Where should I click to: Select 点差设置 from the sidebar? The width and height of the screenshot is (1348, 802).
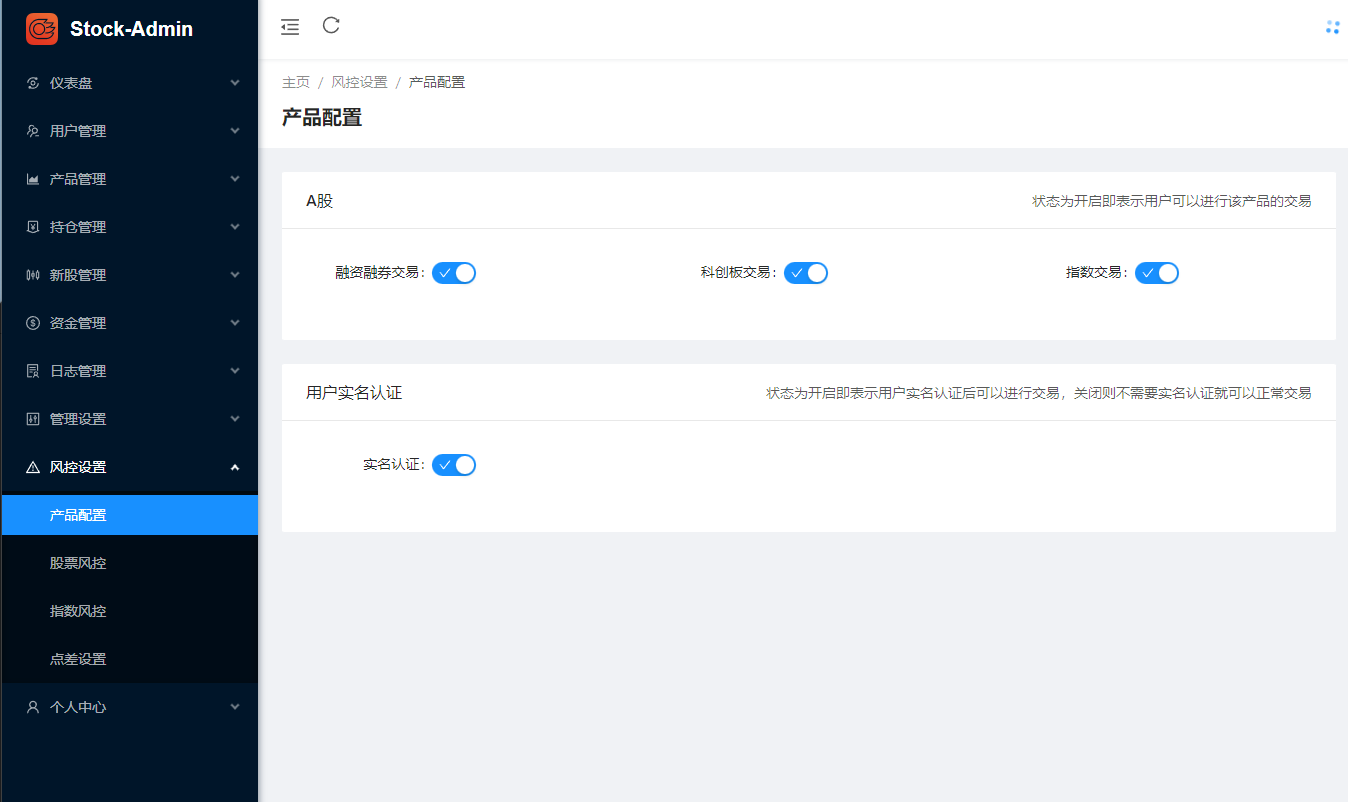(x=80, y=658)
